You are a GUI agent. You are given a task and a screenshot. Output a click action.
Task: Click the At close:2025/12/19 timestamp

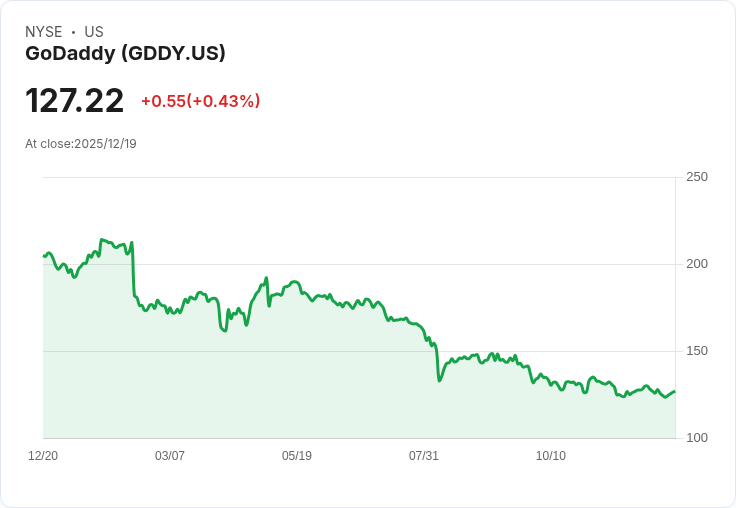[x=81, y=144]
